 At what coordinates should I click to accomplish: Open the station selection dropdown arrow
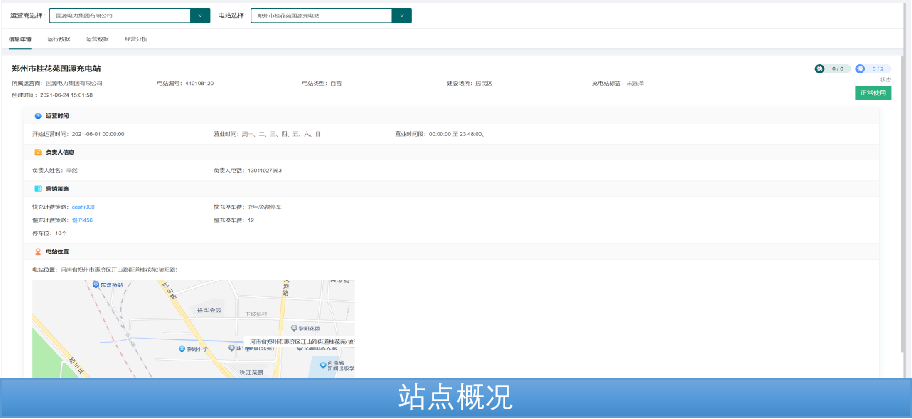(402, 16)
